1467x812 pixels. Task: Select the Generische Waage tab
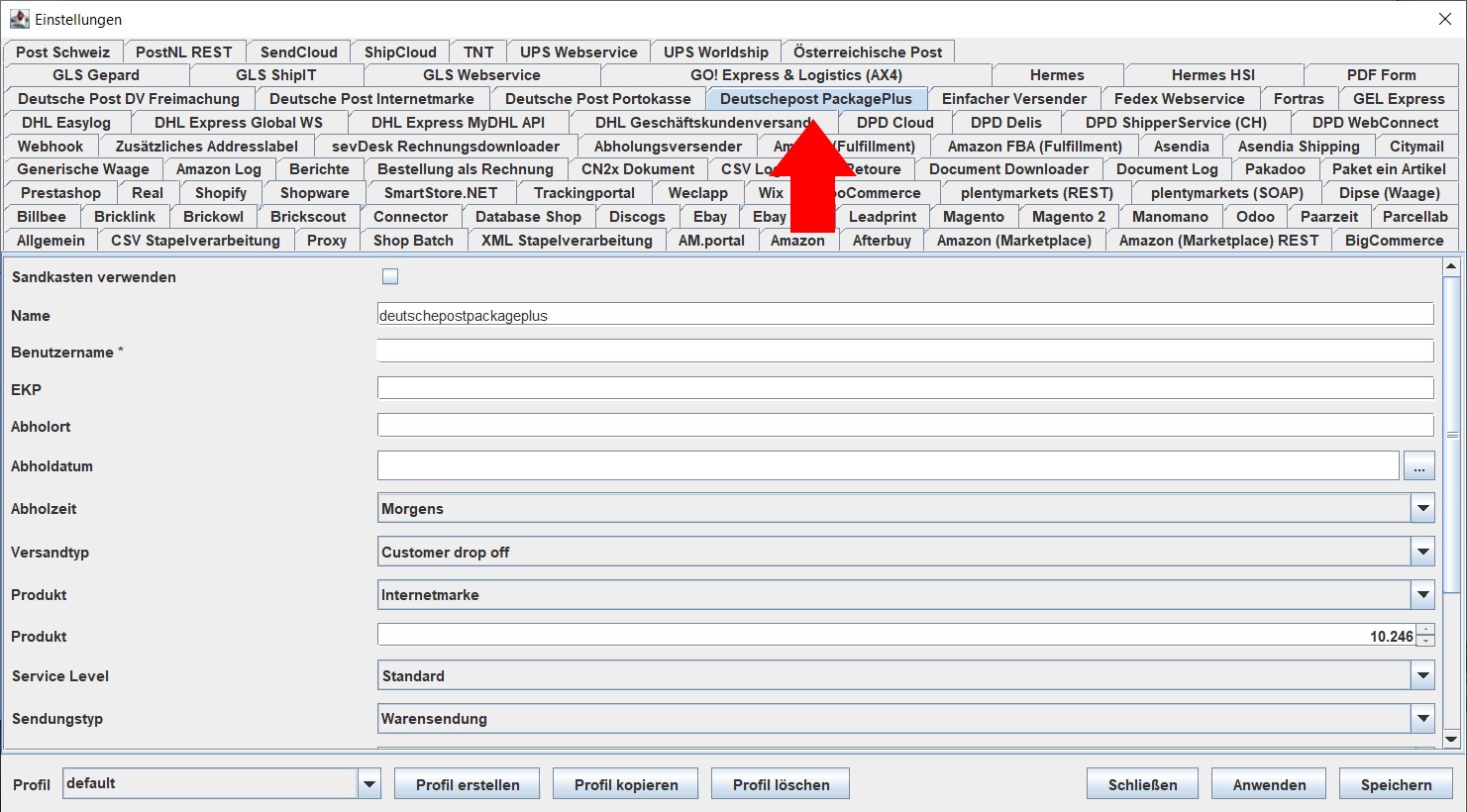point(83,169)
